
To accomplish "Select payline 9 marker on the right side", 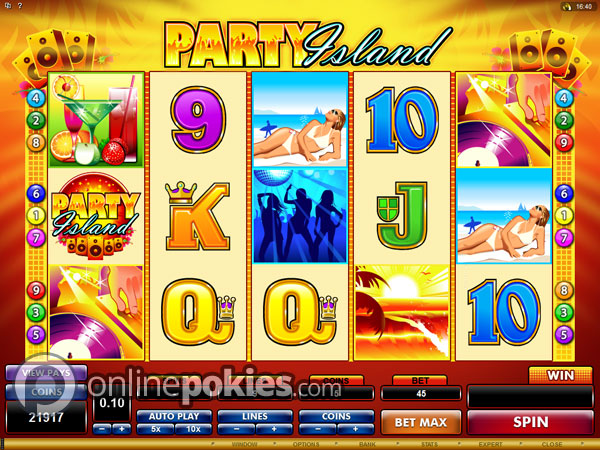I will (564, 143).
